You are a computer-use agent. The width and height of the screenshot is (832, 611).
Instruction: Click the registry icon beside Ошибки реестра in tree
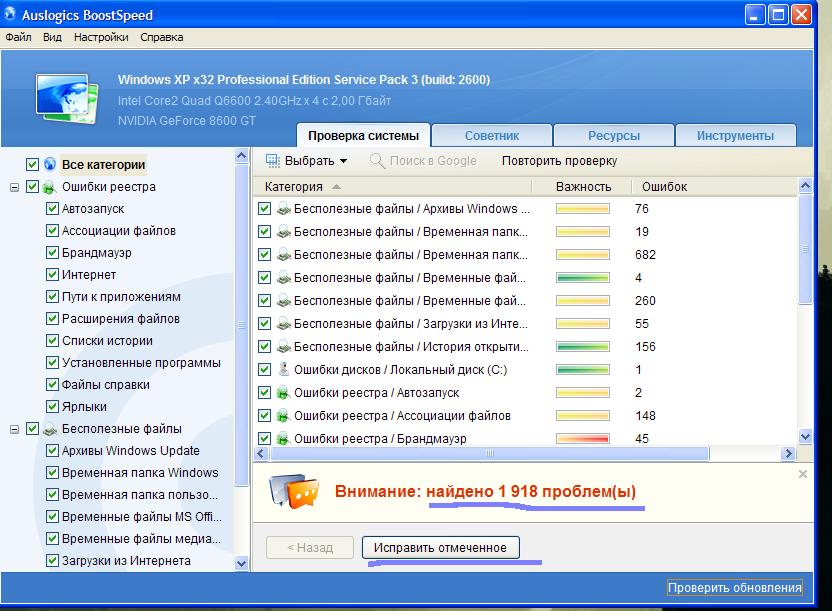pyautogui.click(x=48, y=187)
